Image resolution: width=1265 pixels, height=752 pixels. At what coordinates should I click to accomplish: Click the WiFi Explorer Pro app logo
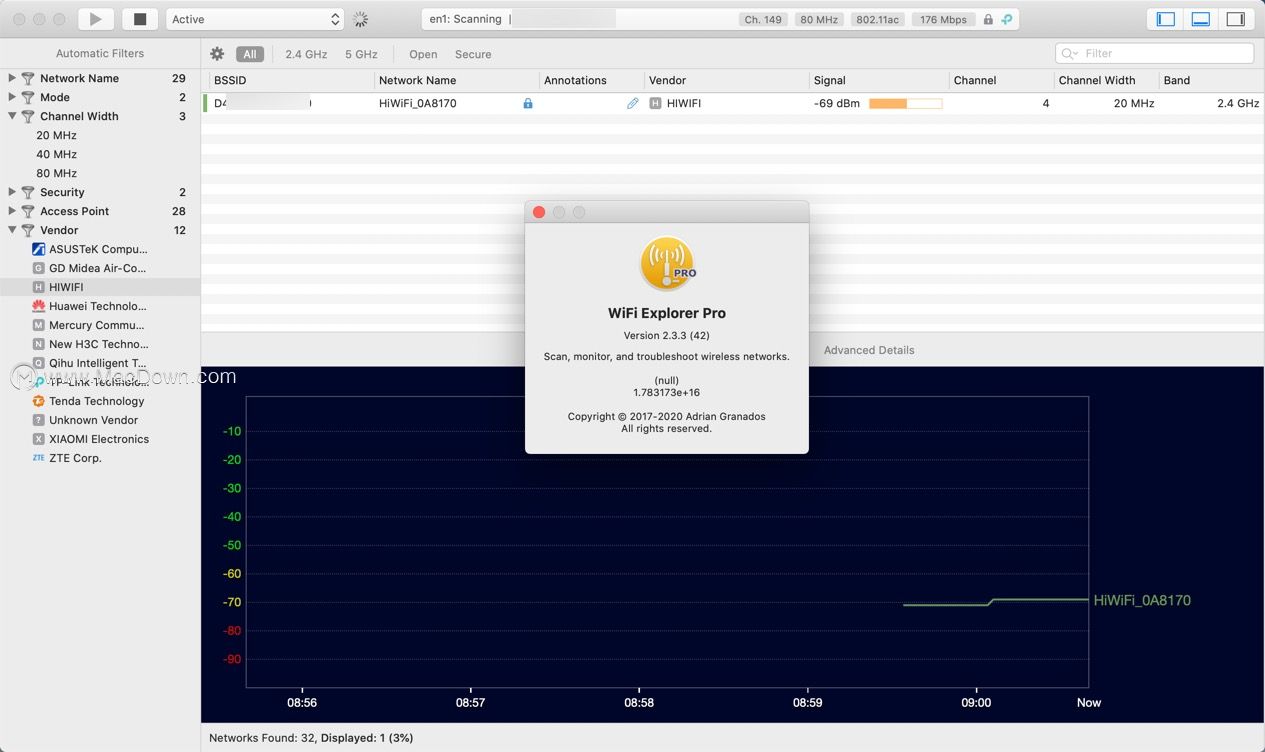point(667,264)
